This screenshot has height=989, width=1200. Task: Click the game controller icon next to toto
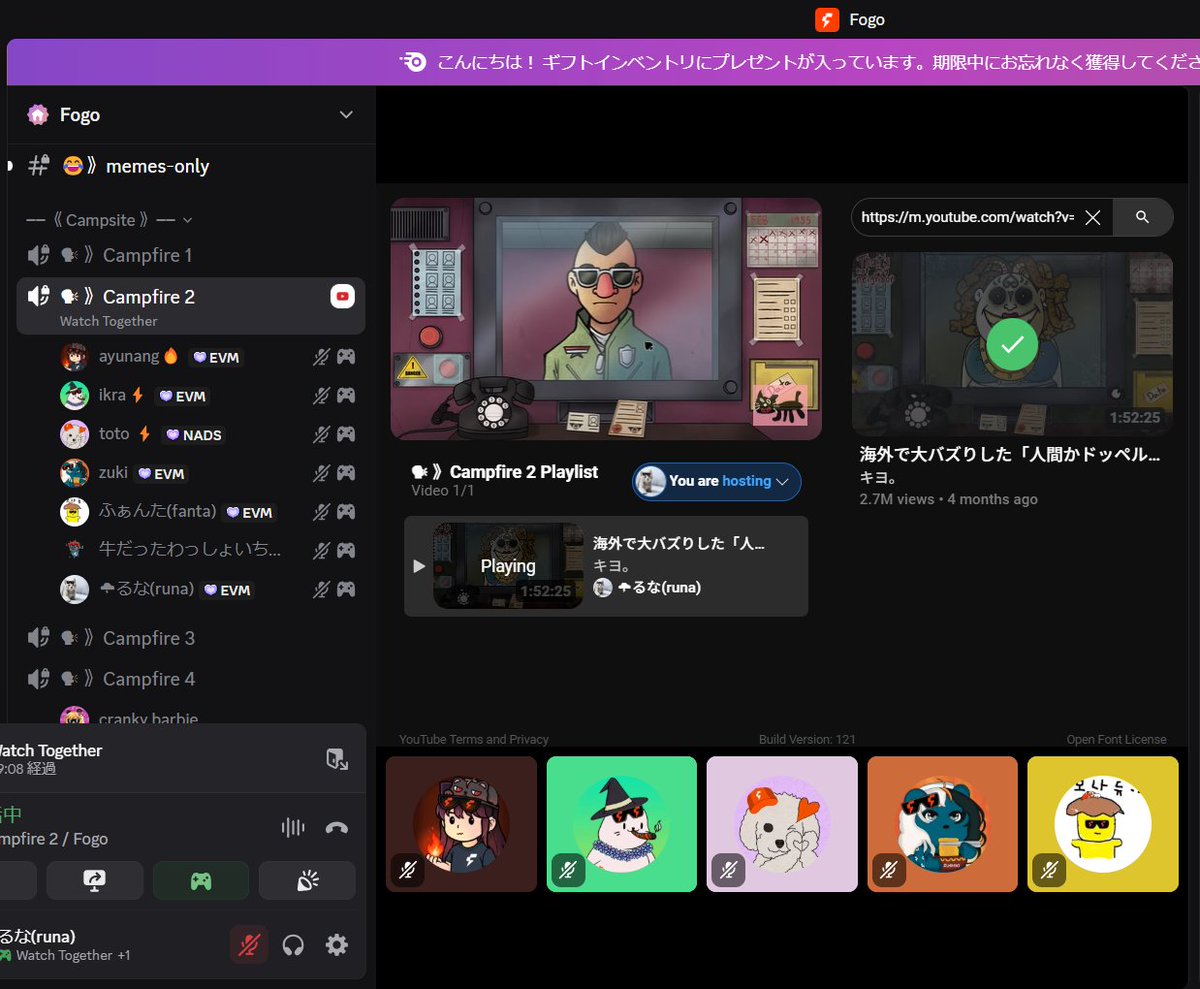(x=346, y=434)
